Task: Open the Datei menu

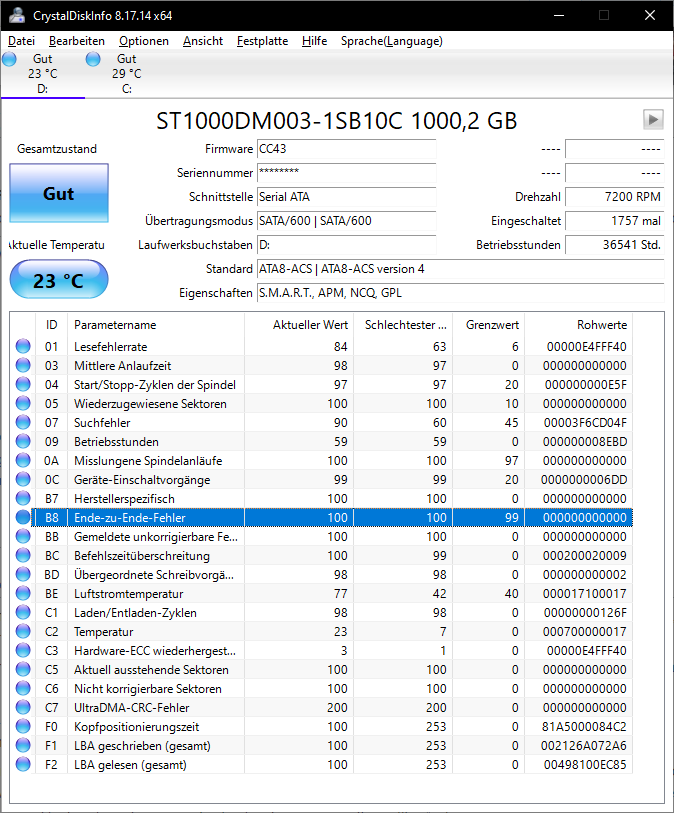Action: [x=20, y=41]
